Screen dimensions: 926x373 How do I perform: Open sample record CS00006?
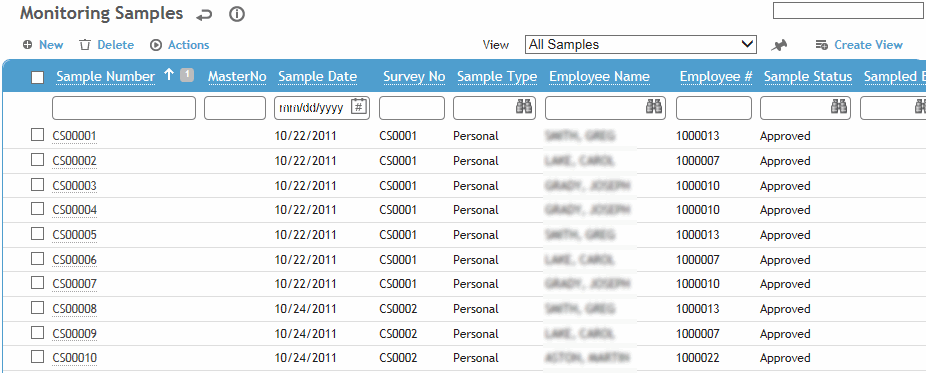[74, 260]
